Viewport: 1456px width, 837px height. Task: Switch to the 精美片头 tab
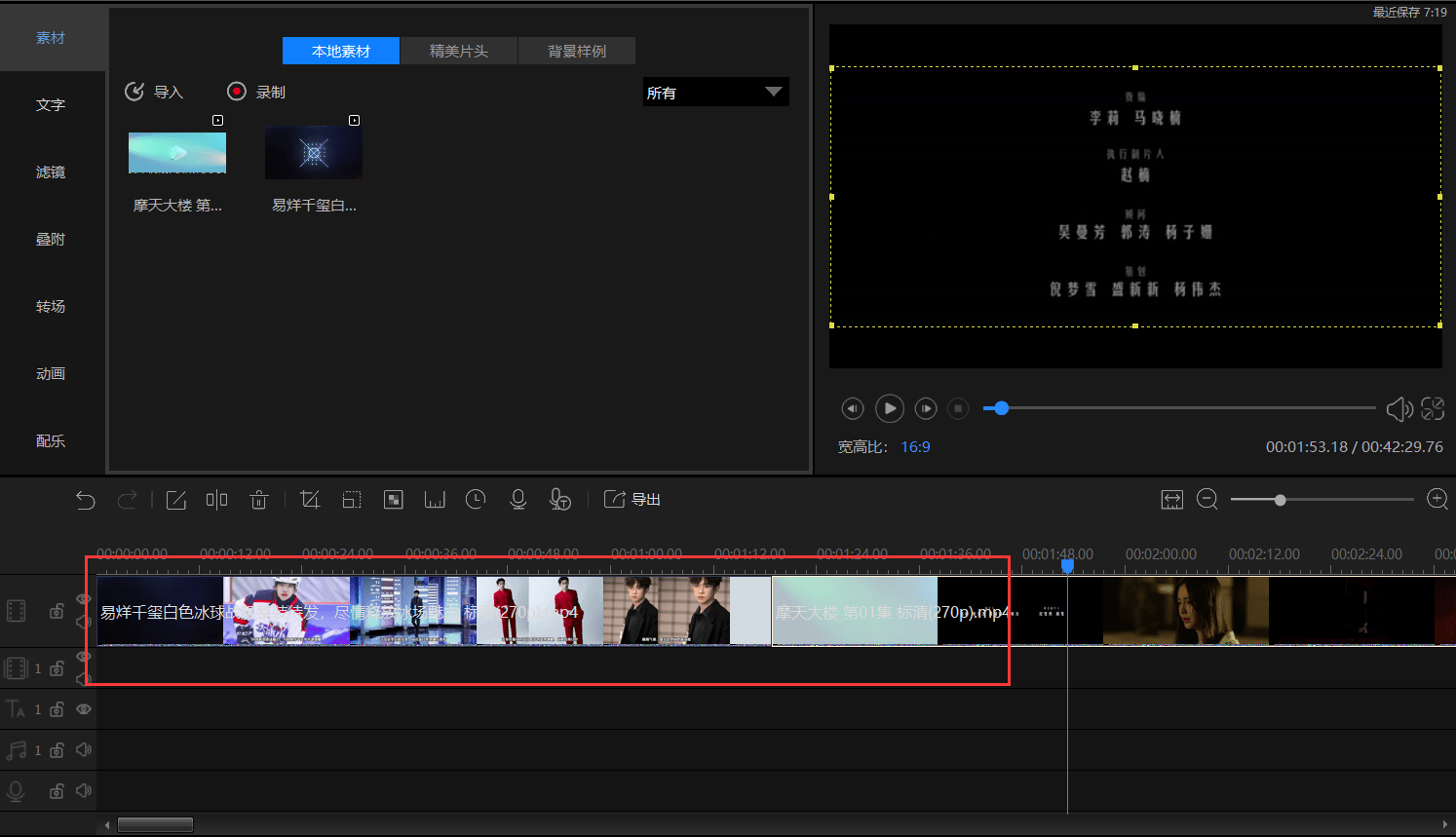[459, 51]
